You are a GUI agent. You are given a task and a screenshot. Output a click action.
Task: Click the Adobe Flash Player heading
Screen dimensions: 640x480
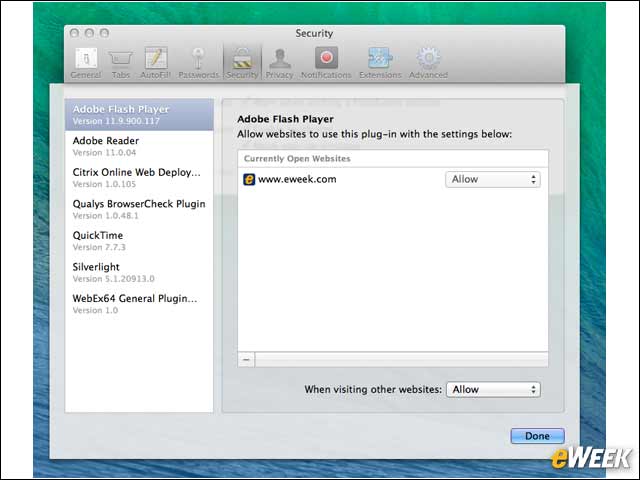click(x=285, y=119)
